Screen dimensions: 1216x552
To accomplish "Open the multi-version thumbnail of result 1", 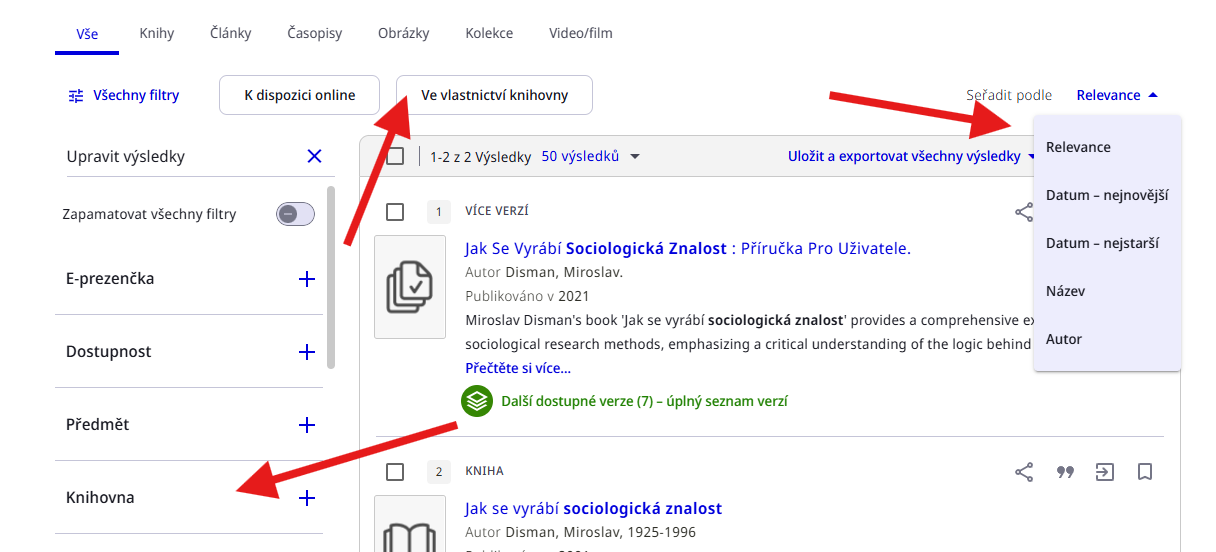I will (410, 287).
